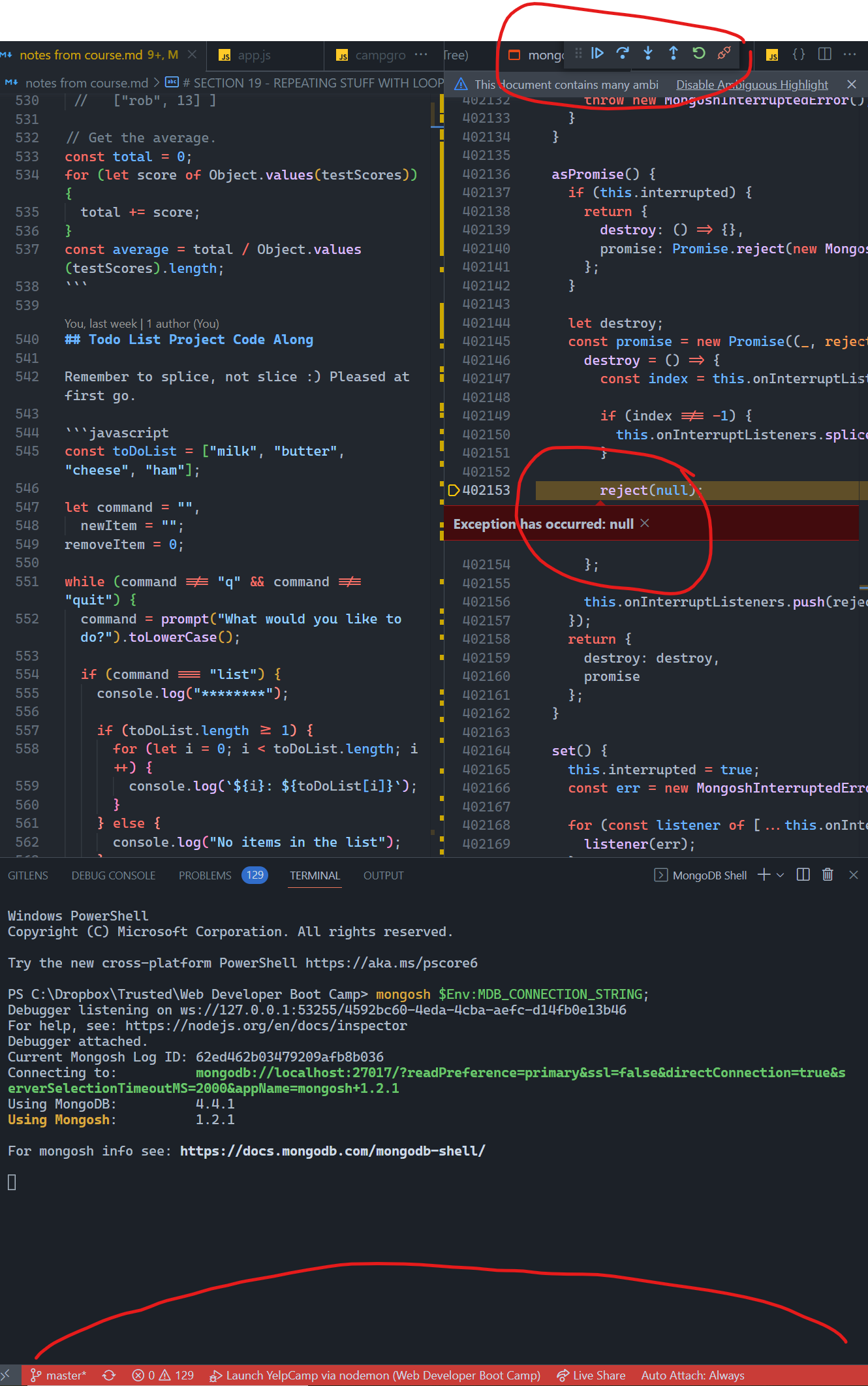Click the Step Out arrow icon
The height and width of the screenshot is (1386, 868).
(x=673, y=54)
